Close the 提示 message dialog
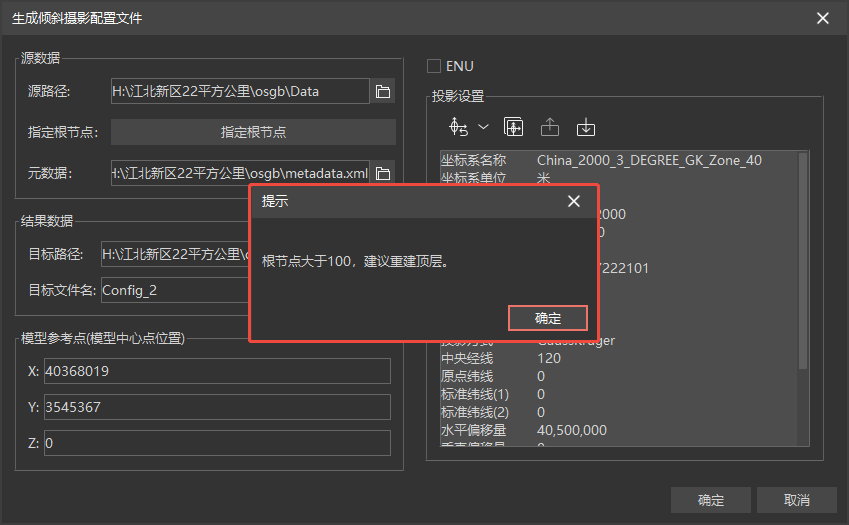The image size is (849, 525). (x=574, y=201)
